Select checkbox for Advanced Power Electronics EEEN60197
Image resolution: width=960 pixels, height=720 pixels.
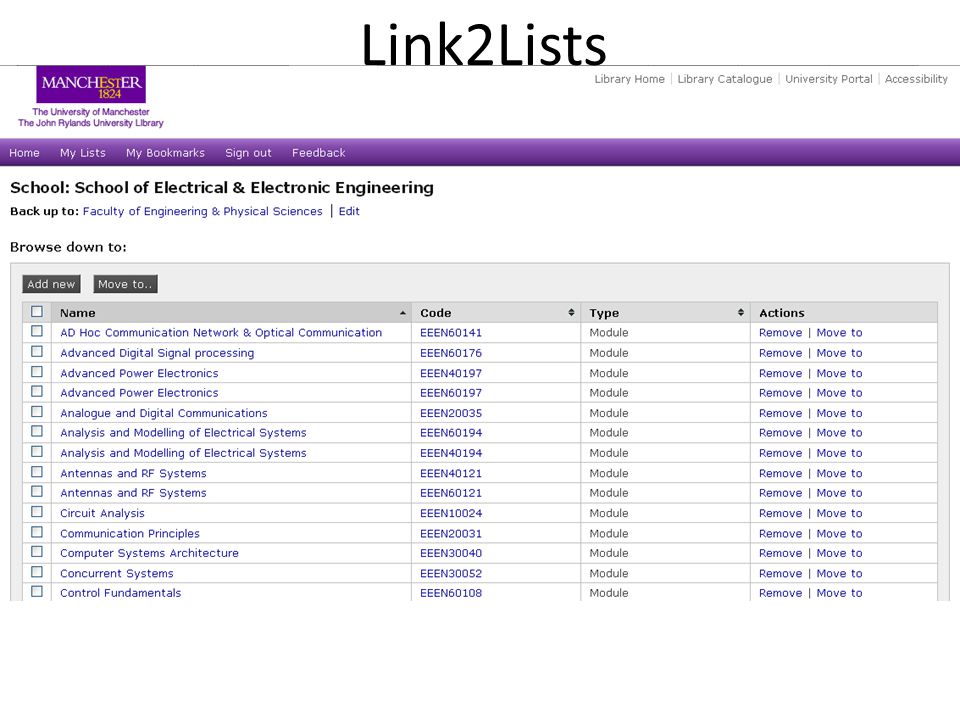point(37,391)
